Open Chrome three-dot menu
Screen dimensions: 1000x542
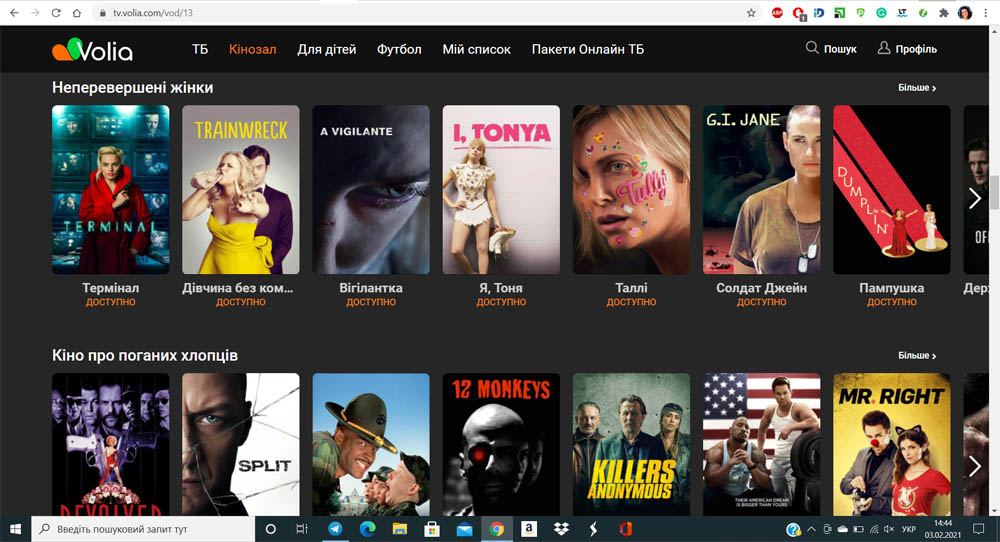(x=986, y=13)
